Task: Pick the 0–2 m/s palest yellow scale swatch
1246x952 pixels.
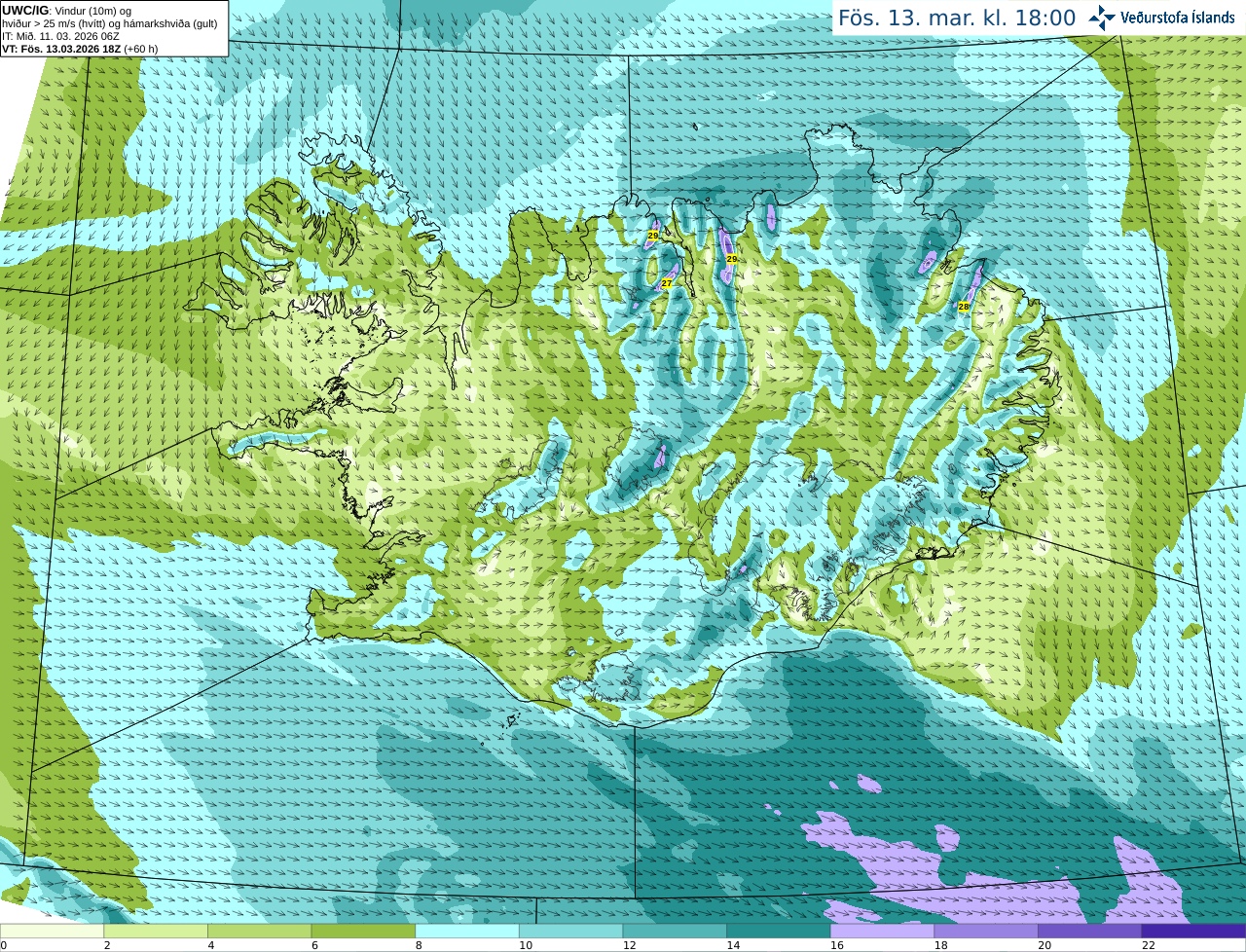Action: tap(52, 932)
